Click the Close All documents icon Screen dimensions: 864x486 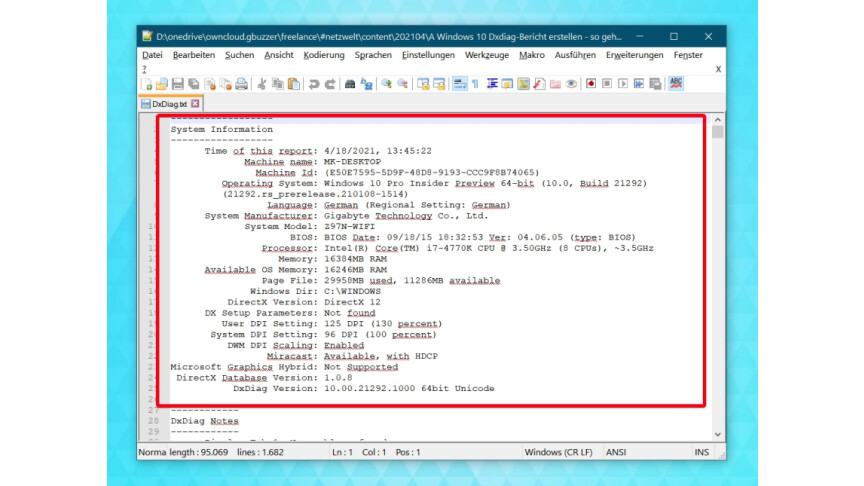[225, 84]
